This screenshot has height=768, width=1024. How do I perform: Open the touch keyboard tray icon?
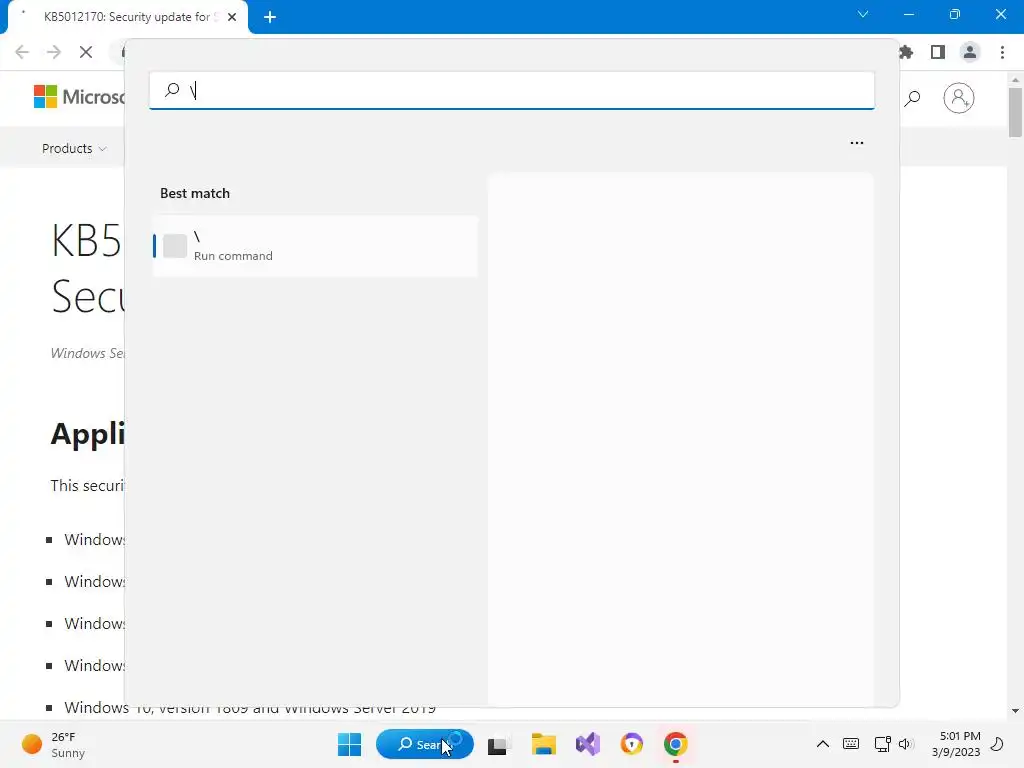tap(850, 744)
